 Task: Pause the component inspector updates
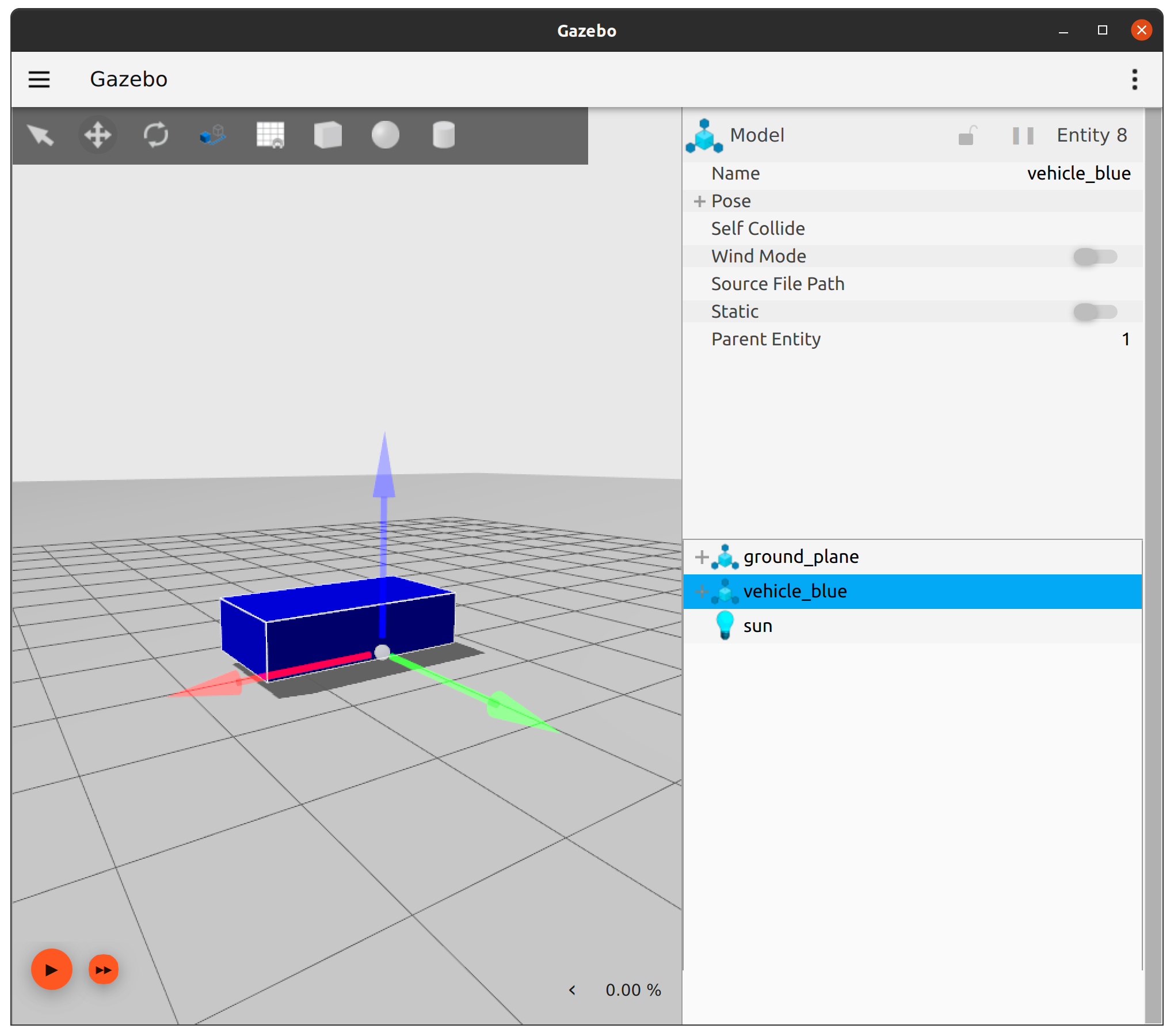1023,136
